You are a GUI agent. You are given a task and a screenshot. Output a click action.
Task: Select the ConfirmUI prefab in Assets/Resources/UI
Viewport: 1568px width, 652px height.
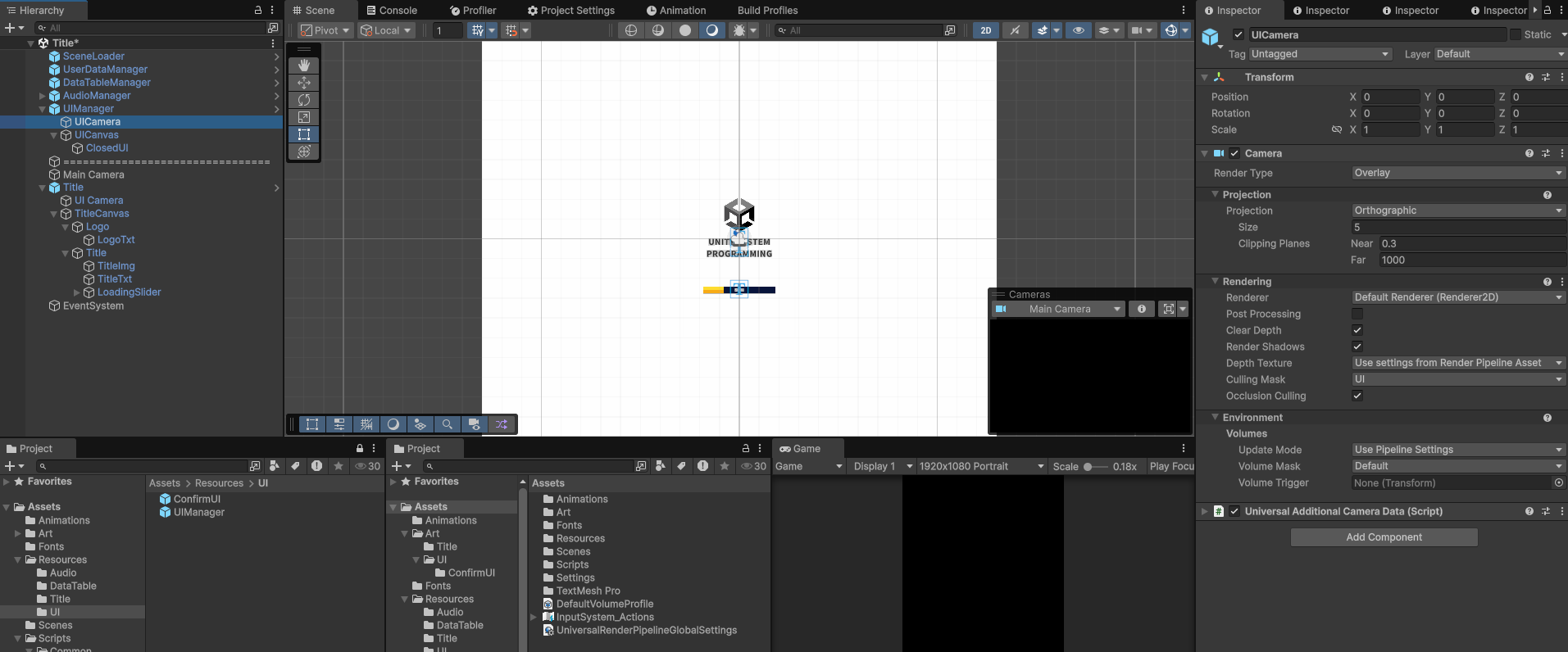197,499
